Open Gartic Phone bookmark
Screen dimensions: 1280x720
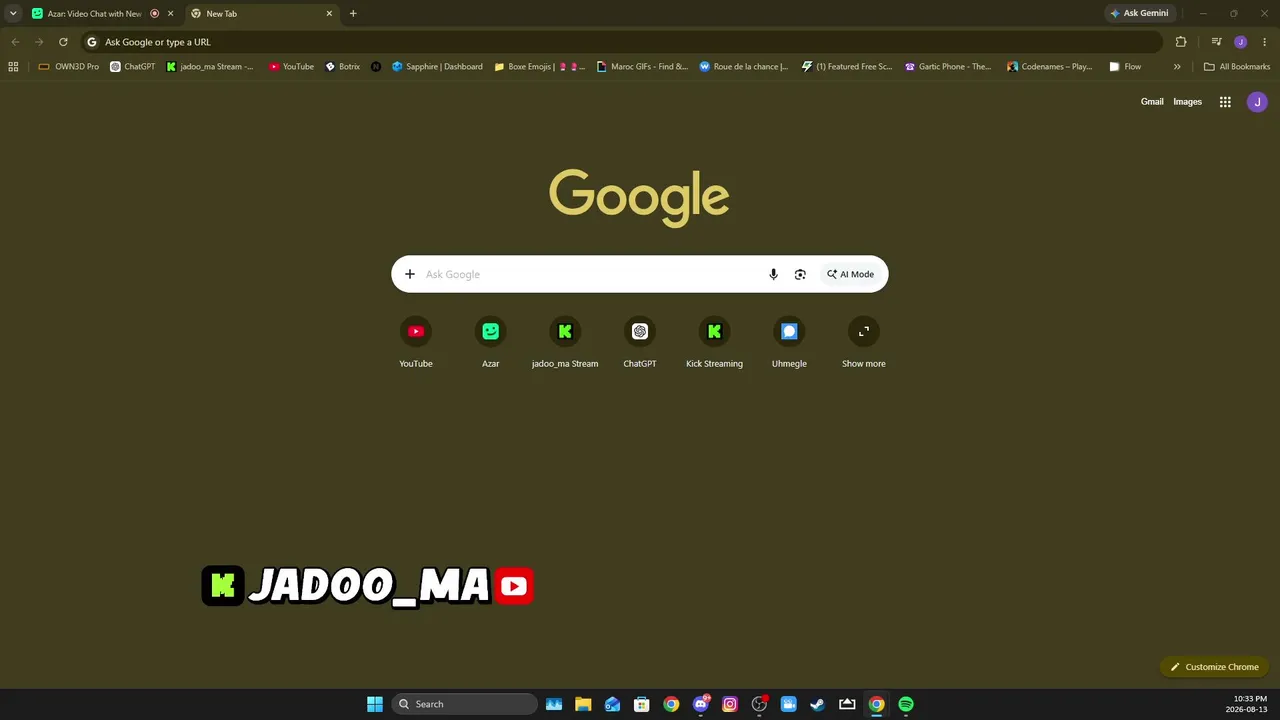click(x=948, y=67)
